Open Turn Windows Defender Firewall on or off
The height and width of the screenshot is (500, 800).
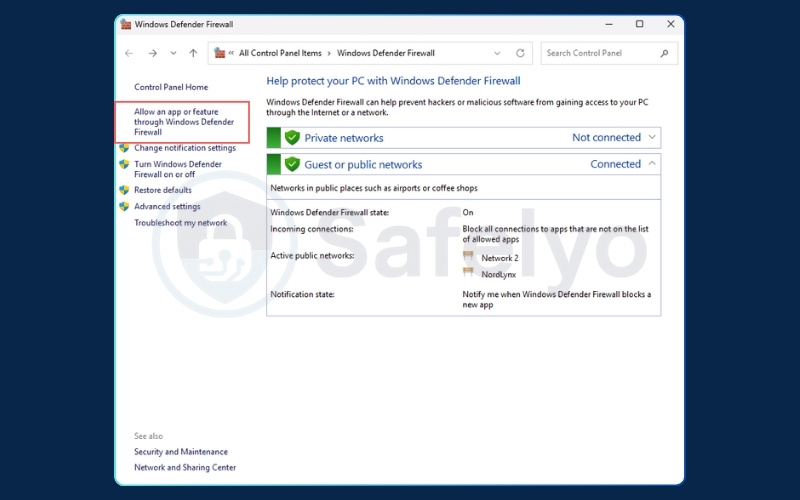click(x=178, y=169)
